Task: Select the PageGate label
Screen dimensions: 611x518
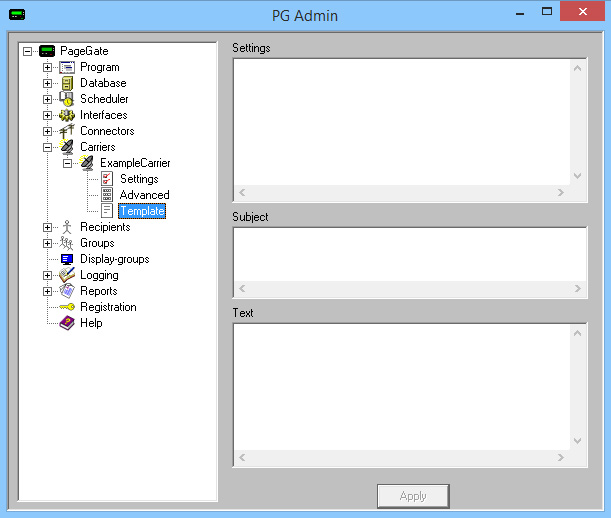Action: [84, 51]
